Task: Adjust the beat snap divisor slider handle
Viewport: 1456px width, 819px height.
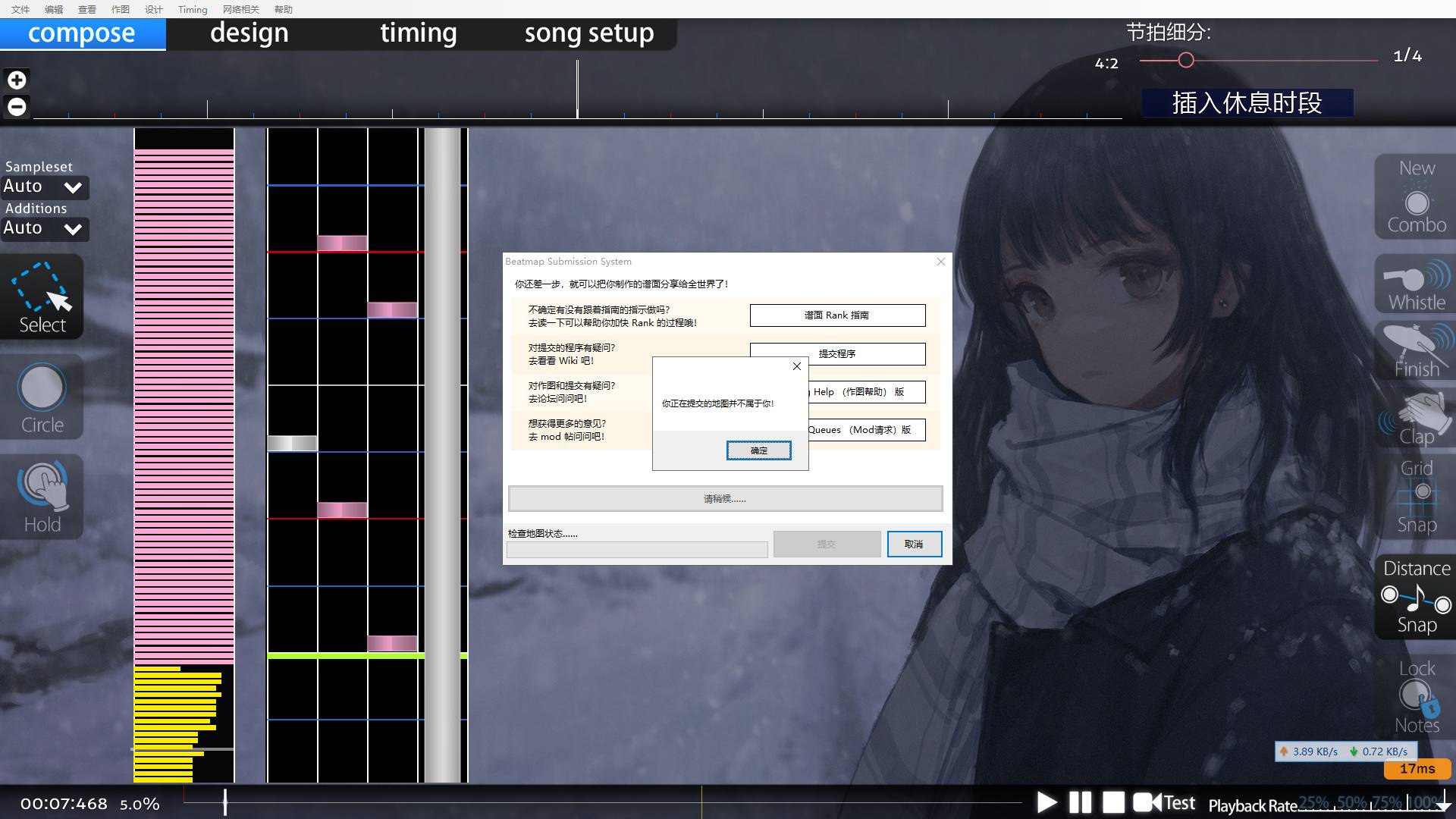Action: pyautogui.click(x=1186, y=60)
